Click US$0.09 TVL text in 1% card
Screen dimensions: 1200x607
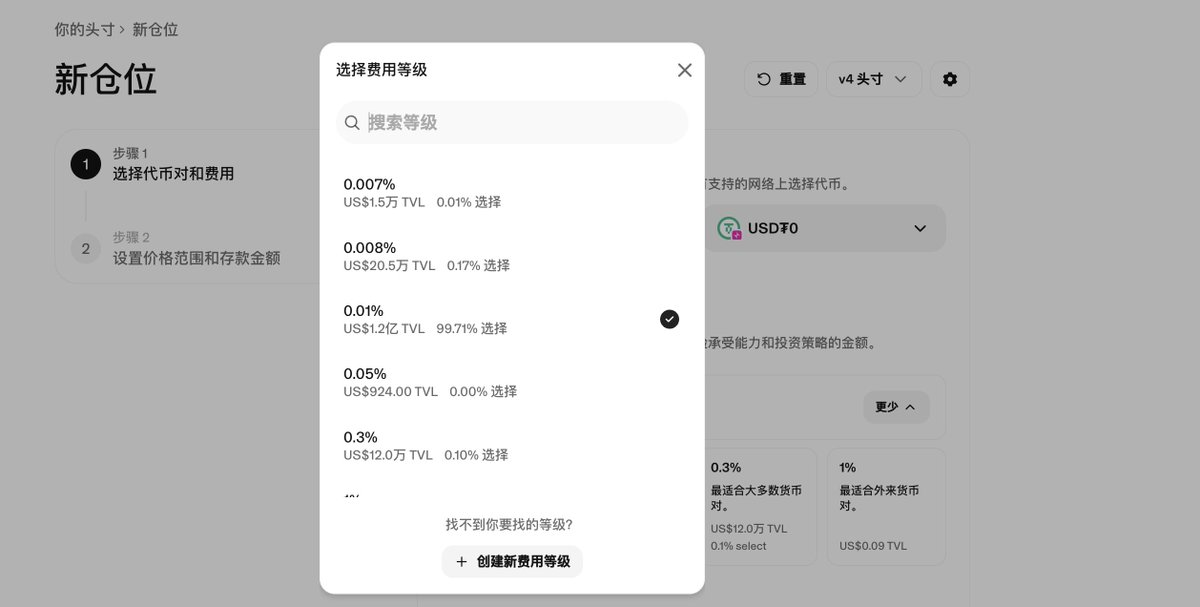point(873,546)
